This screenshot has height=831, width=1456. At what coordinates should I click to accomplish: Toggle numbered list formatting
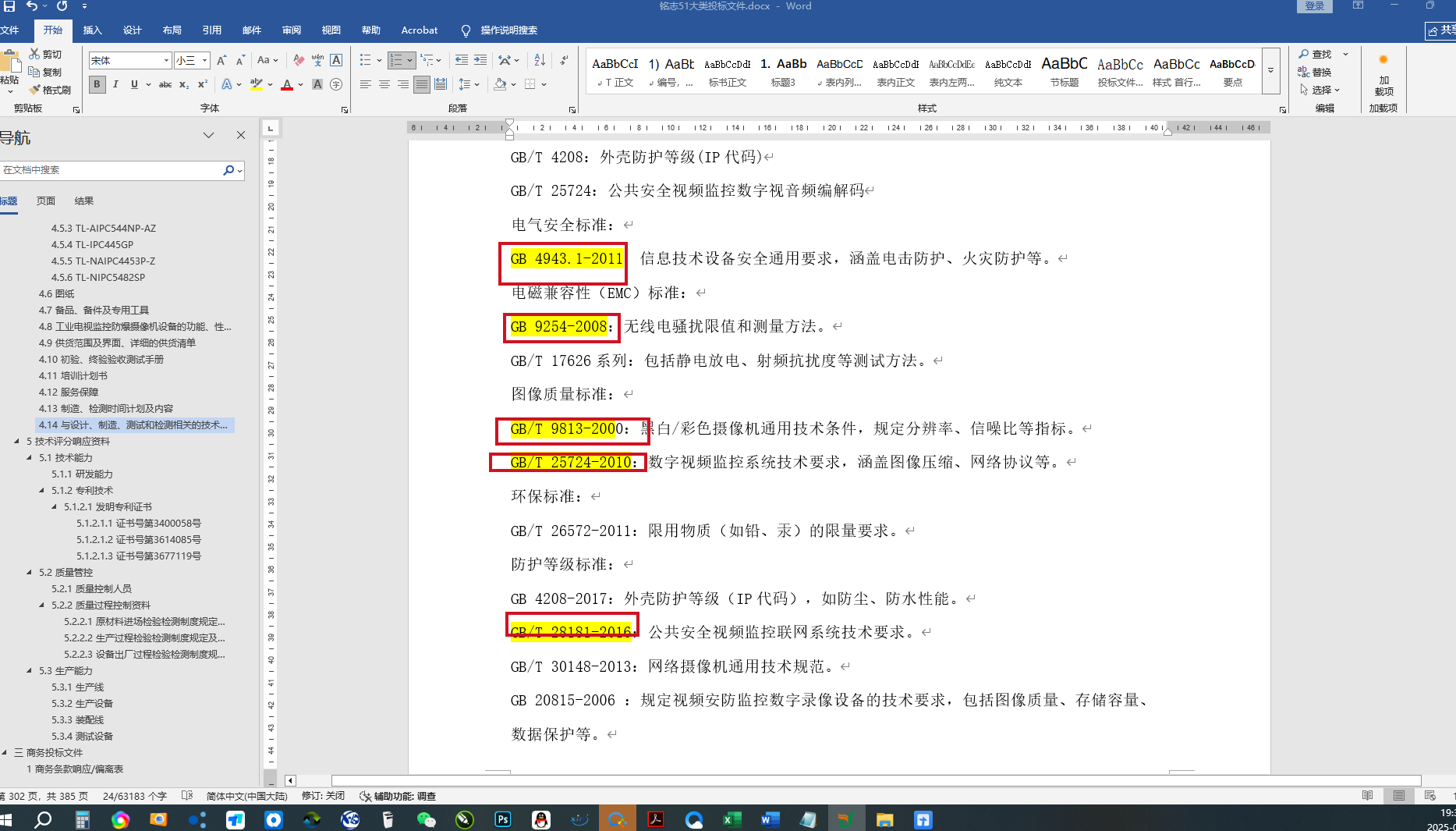point(396,60)
